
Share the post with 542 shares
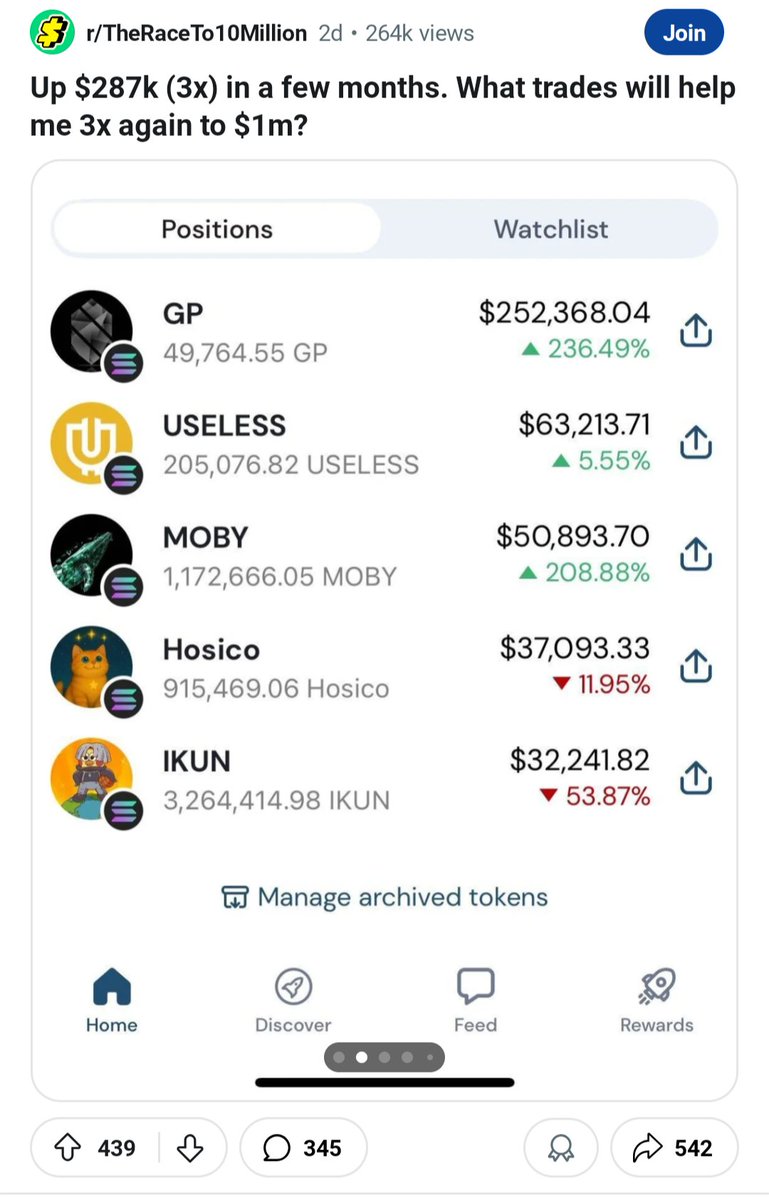(675, 1147)
